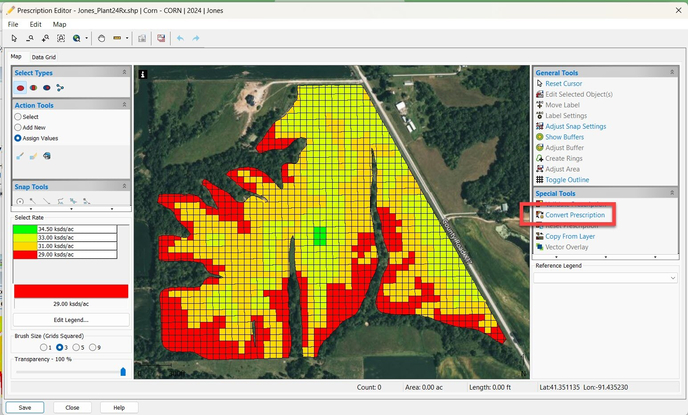This screenshot has height=415, width=688.
Task: Click the Edit Legend button
Action: 70,319
